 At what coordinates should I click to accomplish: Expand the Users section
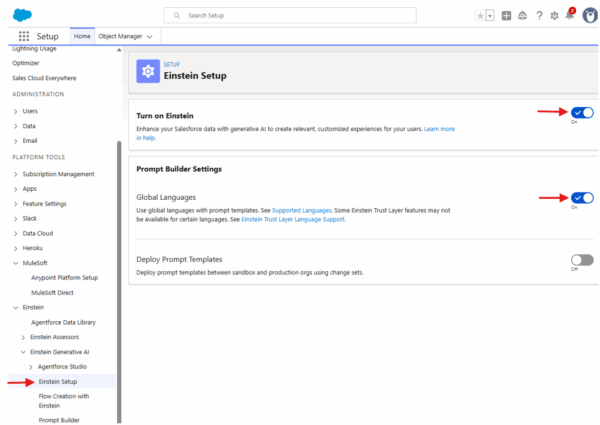16,111
